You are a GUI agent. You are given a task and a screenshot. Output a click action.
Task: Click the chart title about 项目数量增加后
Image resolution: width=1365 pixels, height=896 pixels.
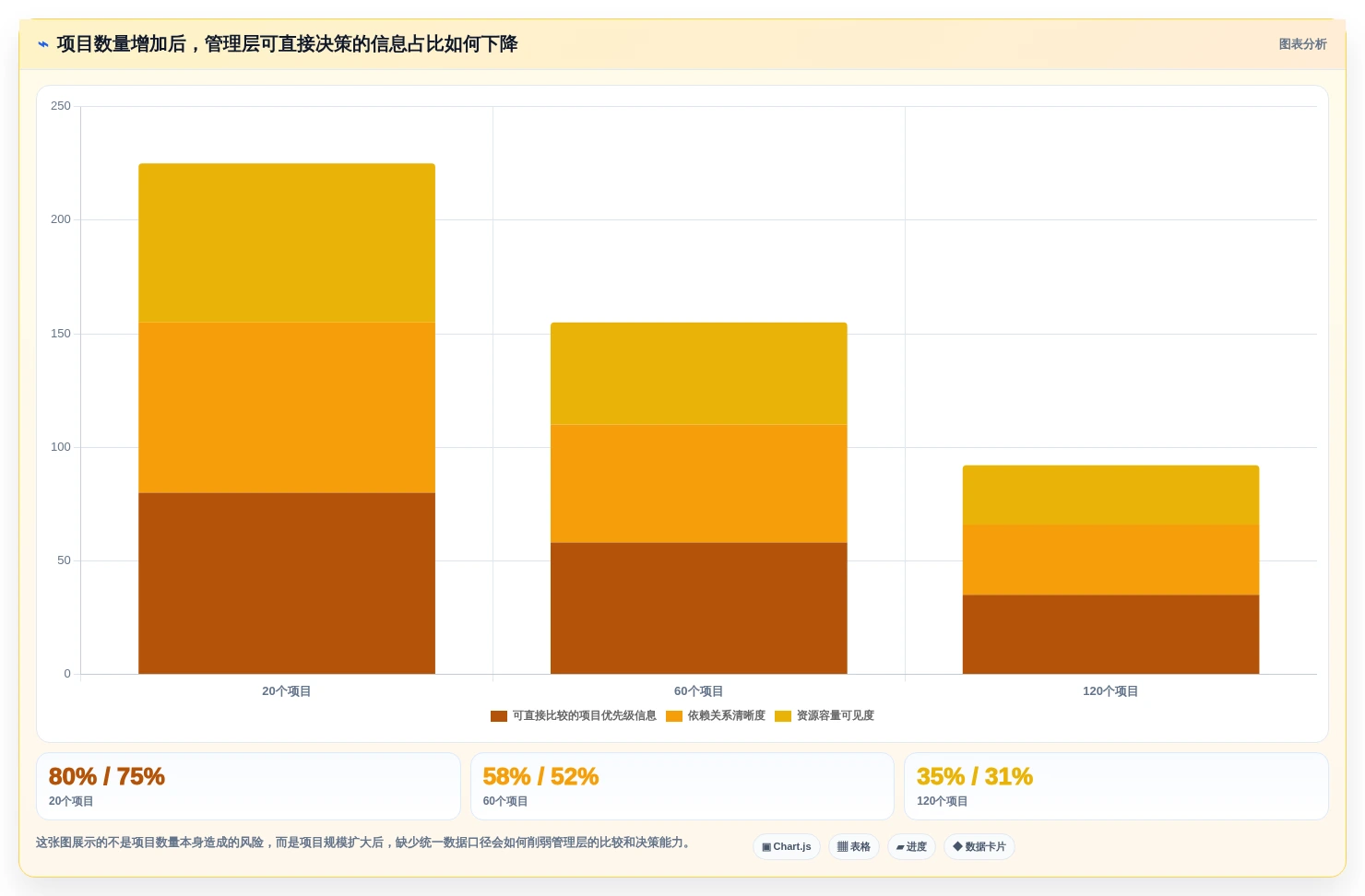287,44
